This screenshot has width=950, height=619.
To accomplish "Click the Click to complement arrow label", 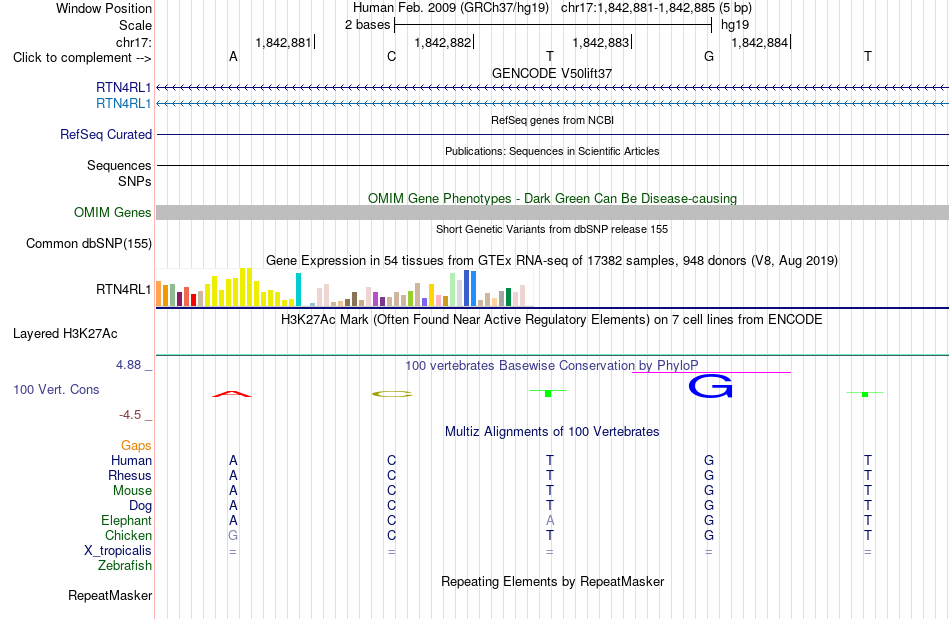I will coord(82,58).
